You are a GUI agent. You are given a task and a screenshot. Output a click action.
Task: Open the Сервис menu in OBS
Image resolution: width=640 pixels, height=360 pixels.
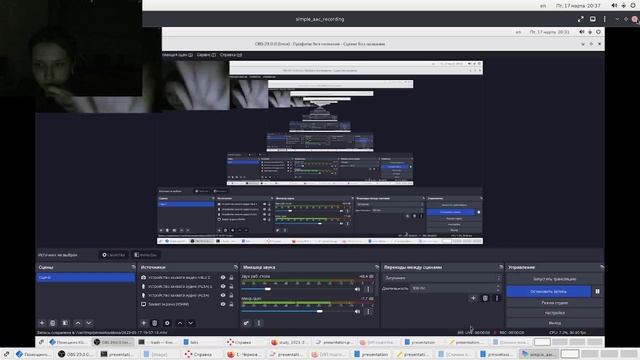coord(206,55)
